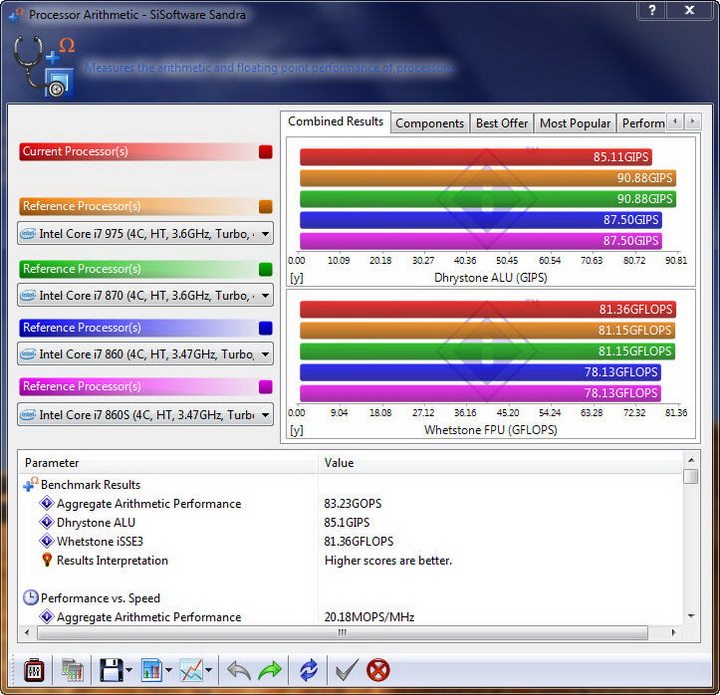This screenshot has height=695, width=720.
Task: Click the blue refresh arrows icon
Action: (309, 671)
